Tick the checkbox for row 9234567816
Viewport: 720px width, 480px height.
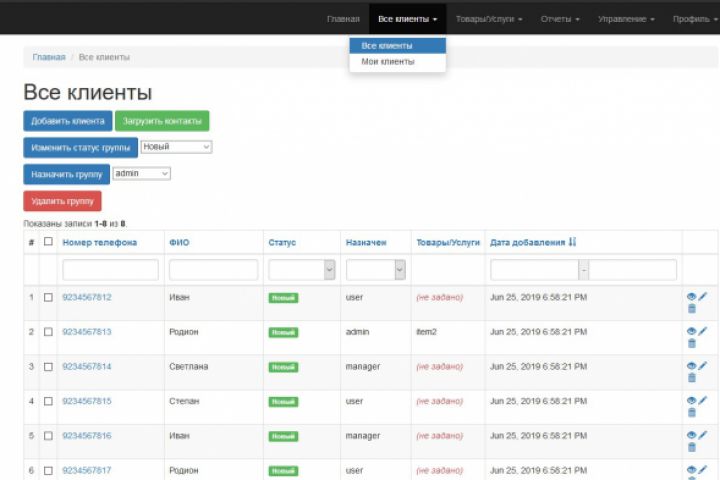pyautogui.click(x=48, y=435)
